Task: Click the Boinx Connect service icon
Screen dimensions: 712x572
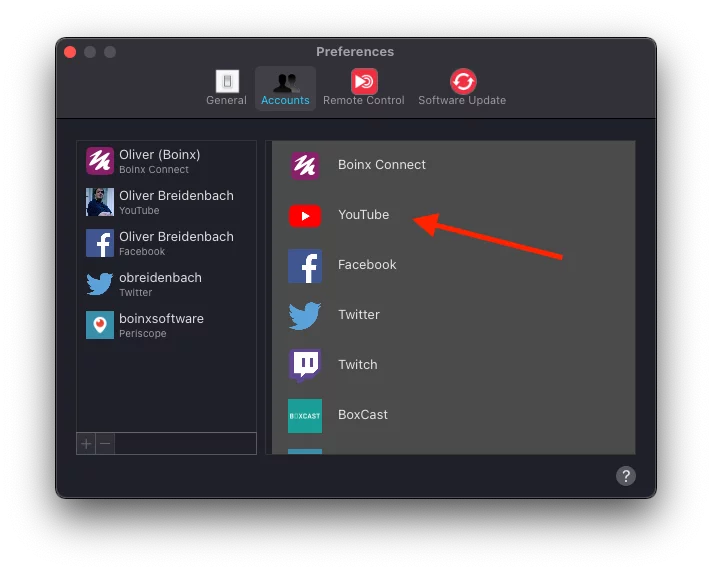Action: tap(305, 166)
